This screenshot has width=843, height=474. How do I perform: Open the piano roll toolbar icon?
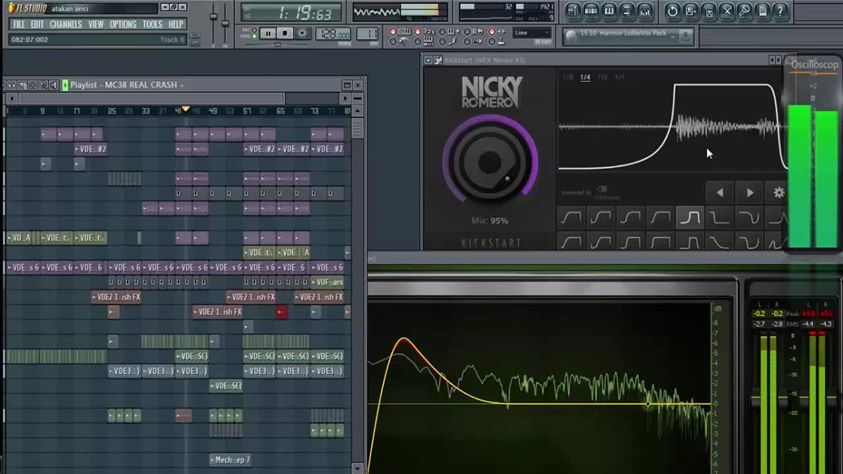tap(609, 11)
